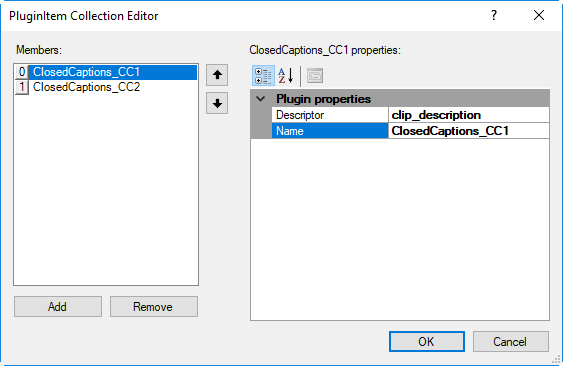
Task: Confirm changes with OK button
Action: tap(427, 341)
